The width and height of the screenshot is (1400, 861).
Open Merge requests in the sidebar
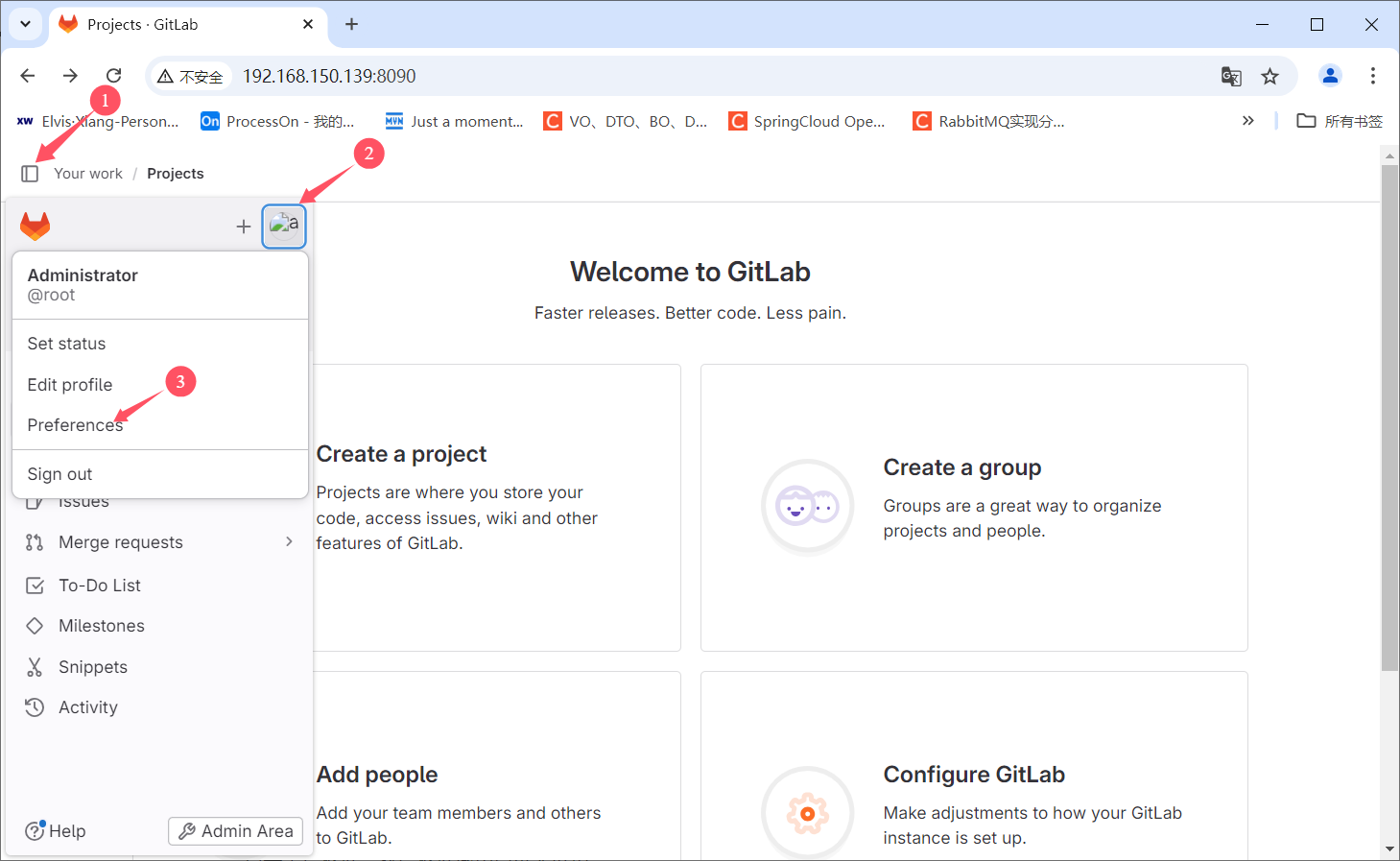[159, 542]
